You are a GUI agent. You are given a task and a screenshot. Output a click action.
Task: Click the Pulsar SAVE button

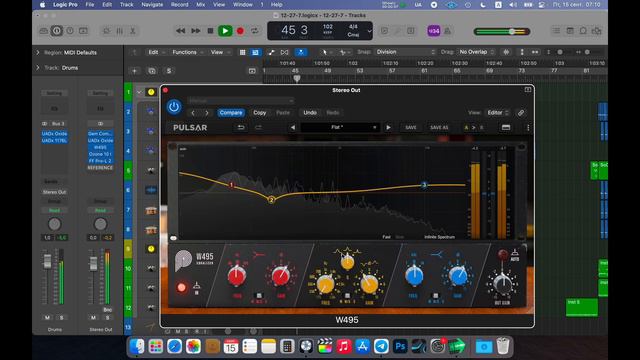pyautogui.click(x=411, y=128)
